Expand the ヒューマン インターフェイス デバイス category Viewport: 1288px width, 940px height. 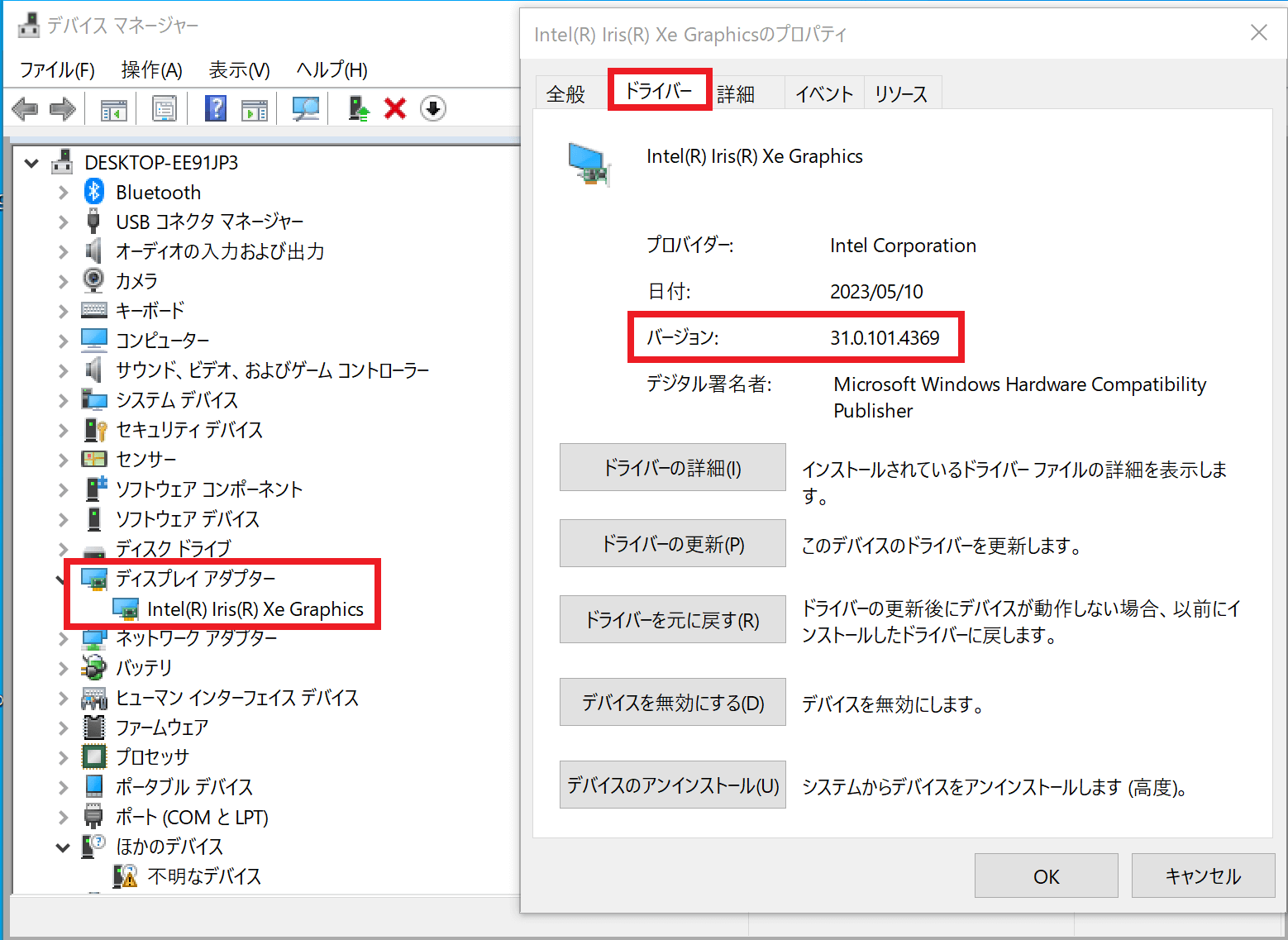tap(63, 698)
